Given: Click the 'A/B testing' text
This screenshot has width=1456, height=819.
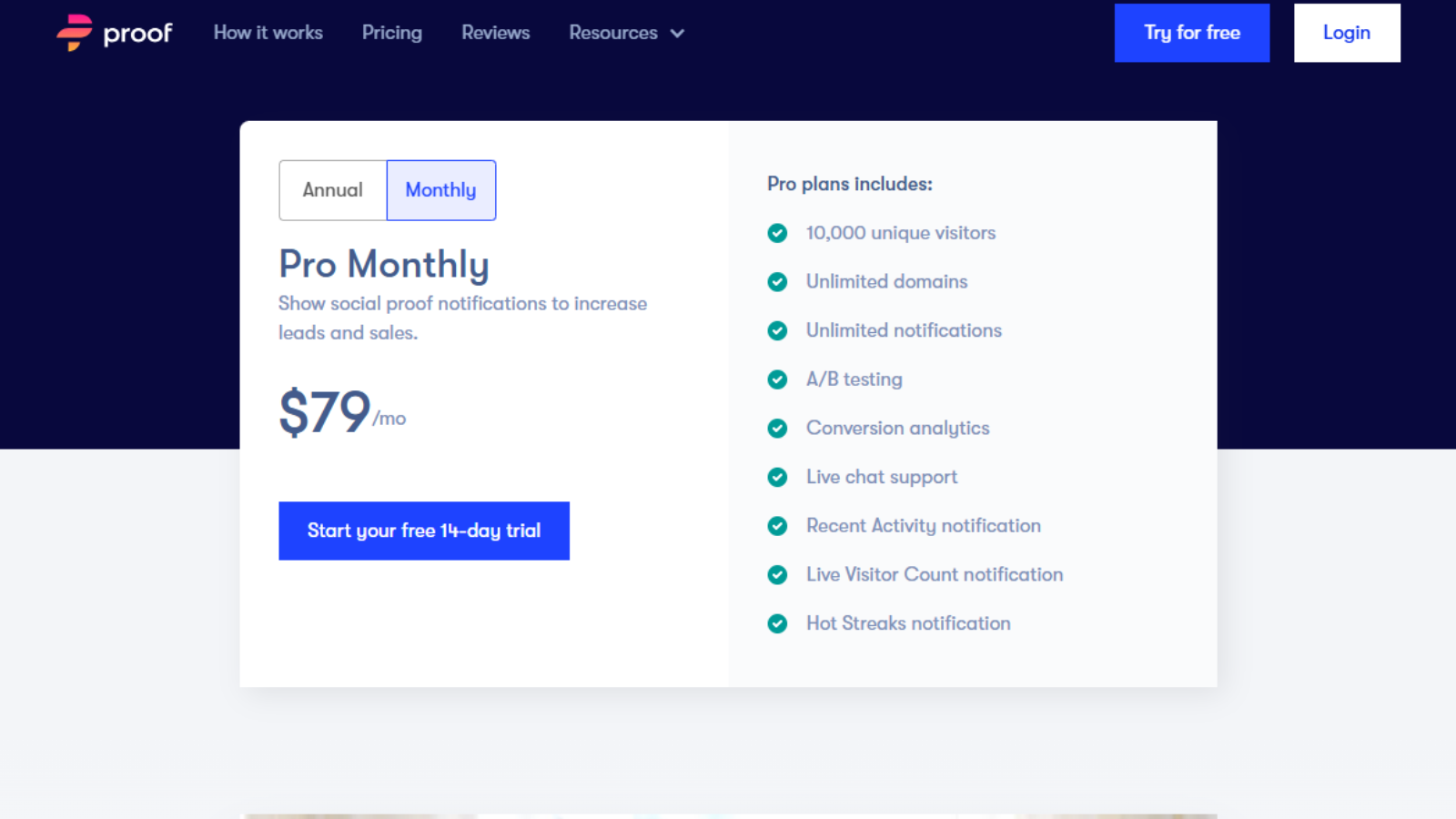Looking at the screenshot, I should click(854, 379).
